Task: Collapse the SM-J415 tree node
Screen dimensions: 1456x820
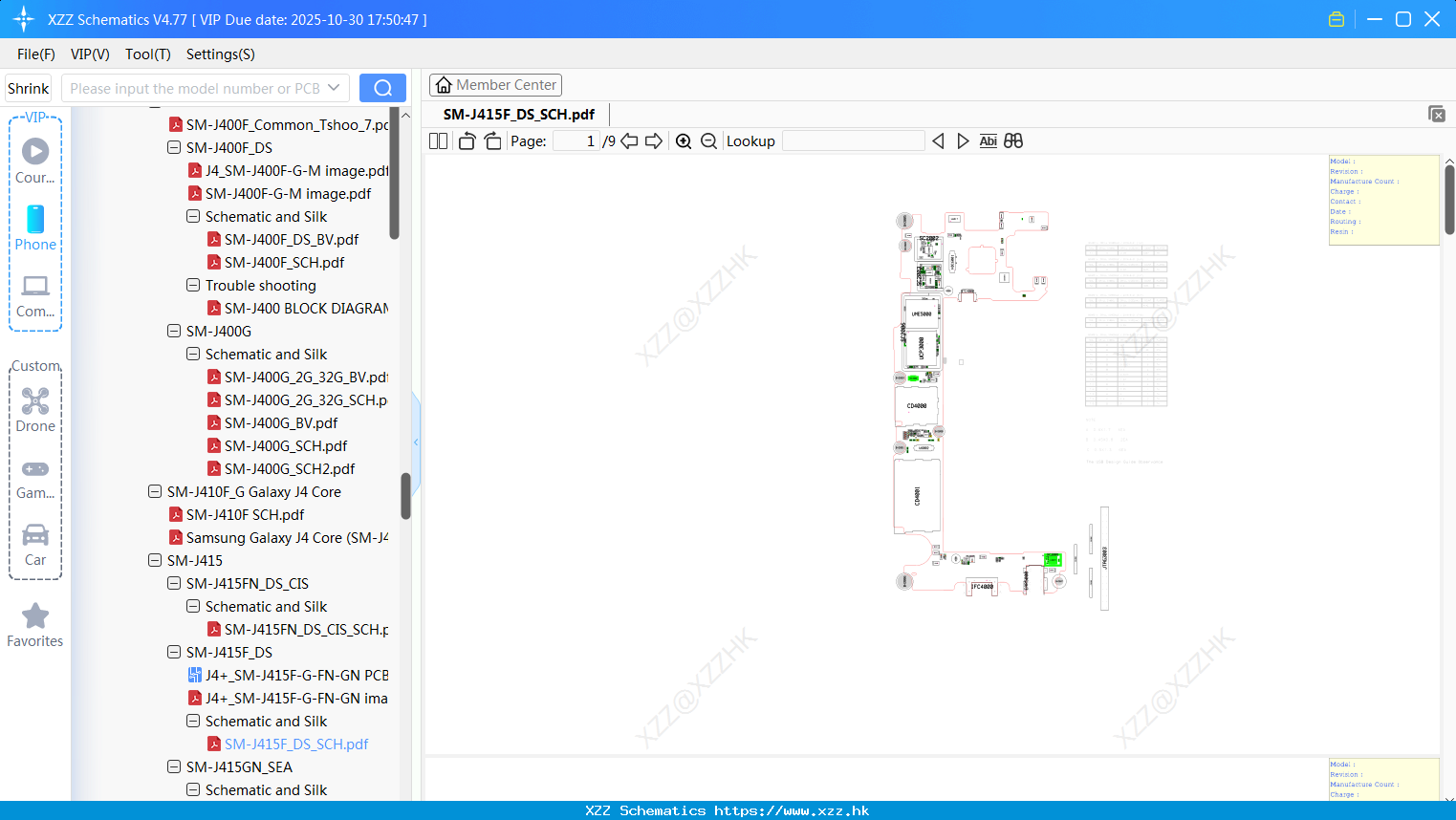Action: point(155,560)
